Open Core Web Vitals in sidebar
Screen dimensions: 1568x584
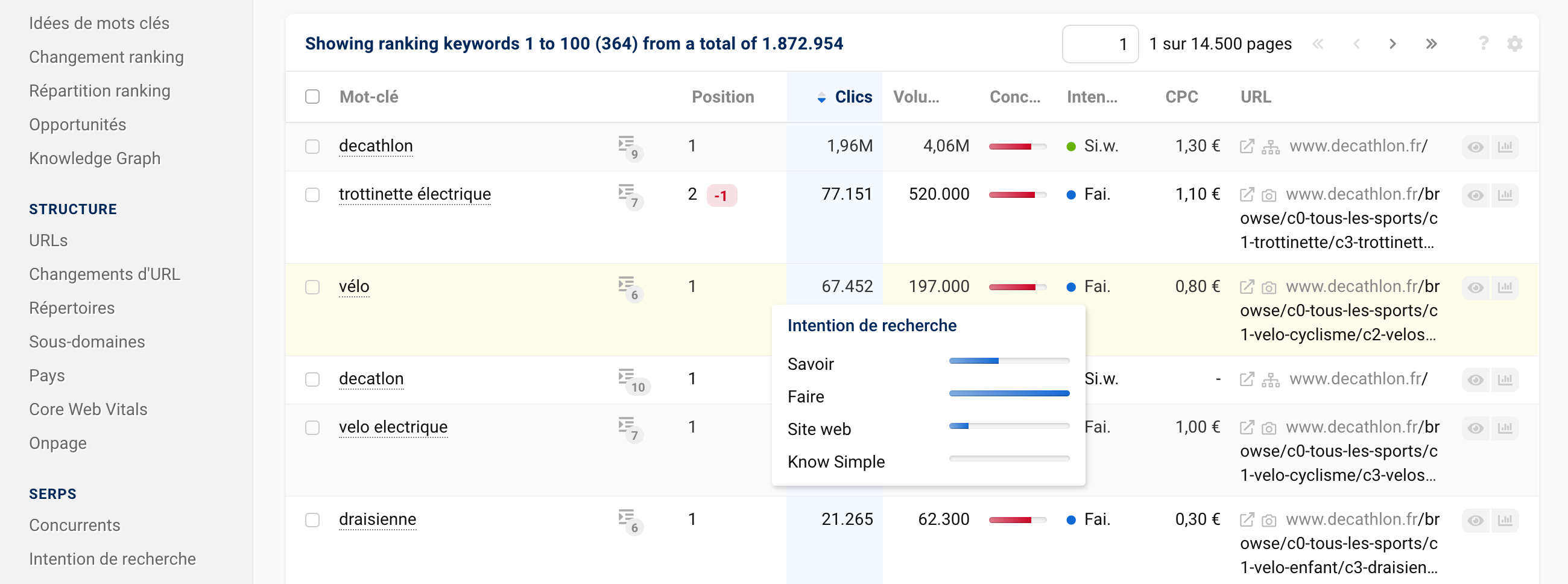tap(88, 409)
